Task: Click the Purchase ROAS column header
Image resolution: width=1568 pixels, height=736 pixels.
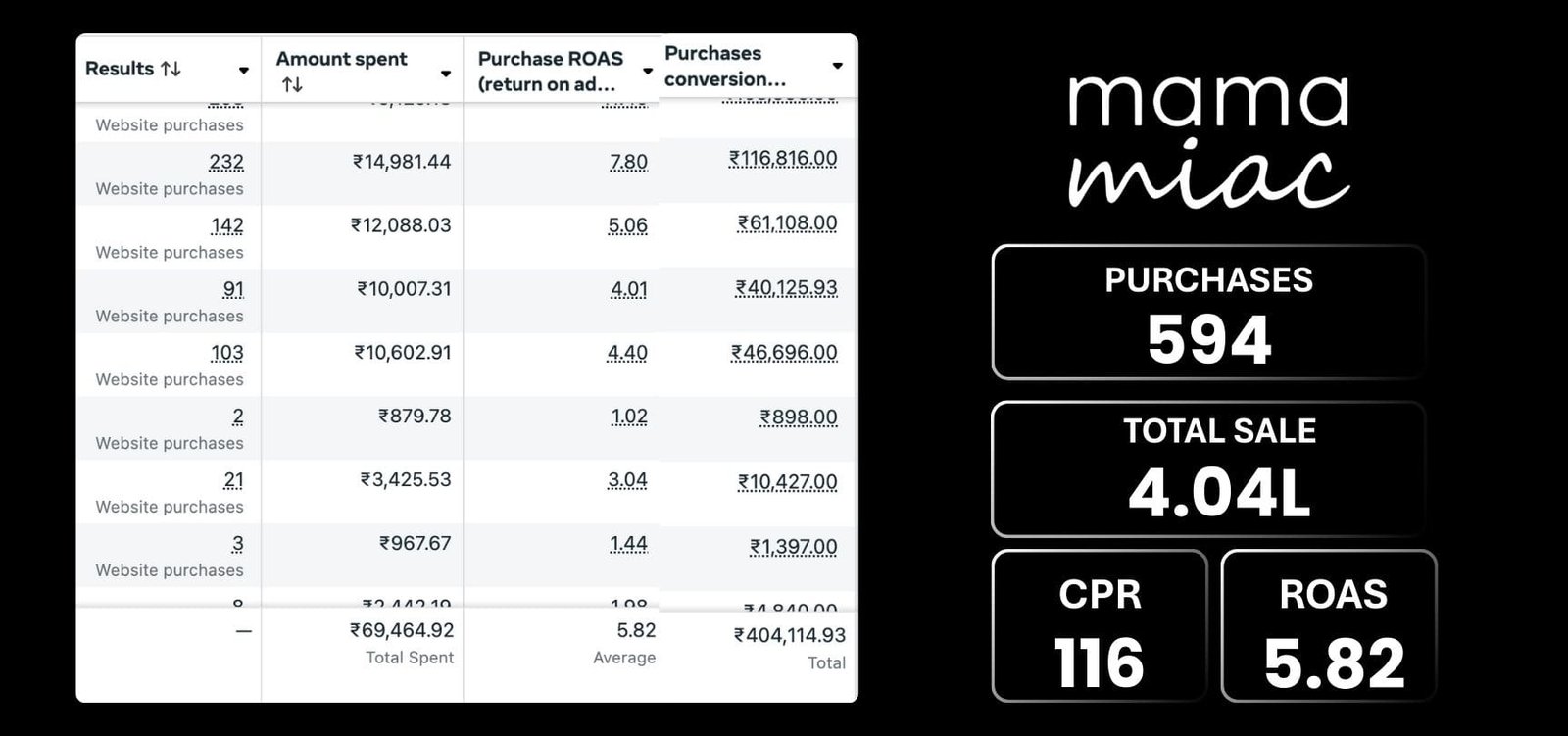Action: (x=550, y=71)
